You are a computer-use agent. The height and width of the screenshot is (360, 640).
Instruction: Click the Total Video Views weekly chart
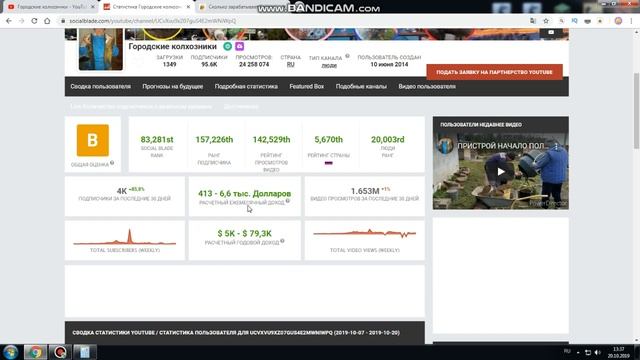click(364, 233)
